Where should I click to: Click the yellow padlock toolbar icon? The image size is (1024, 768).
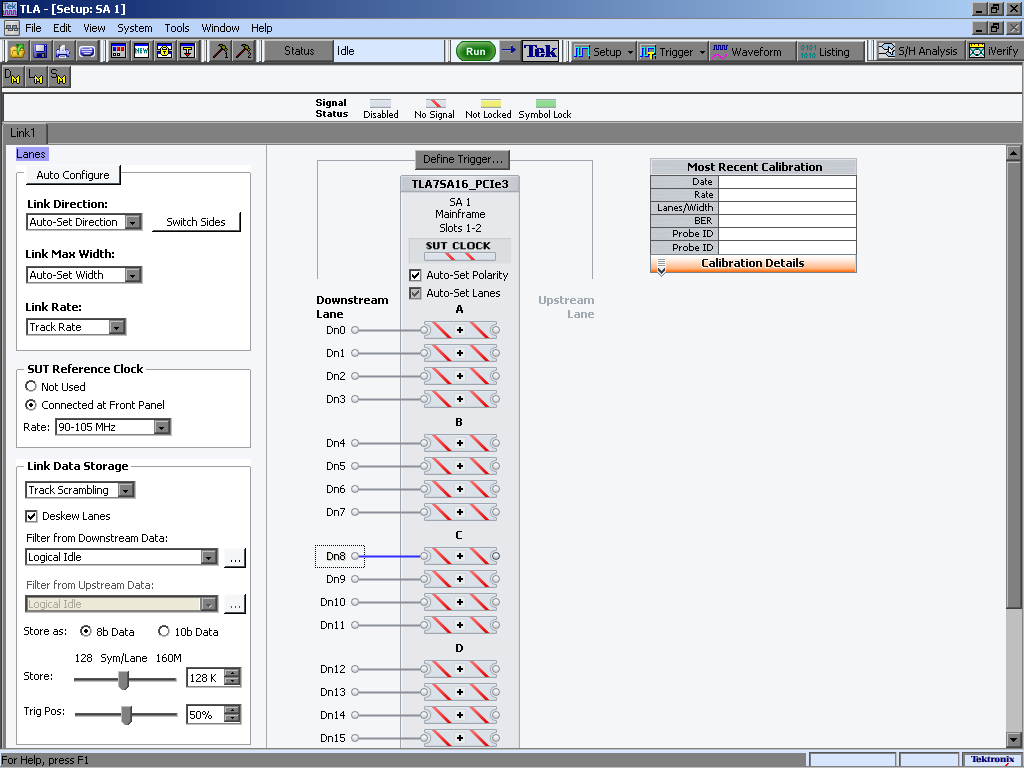tap(165, 51)
